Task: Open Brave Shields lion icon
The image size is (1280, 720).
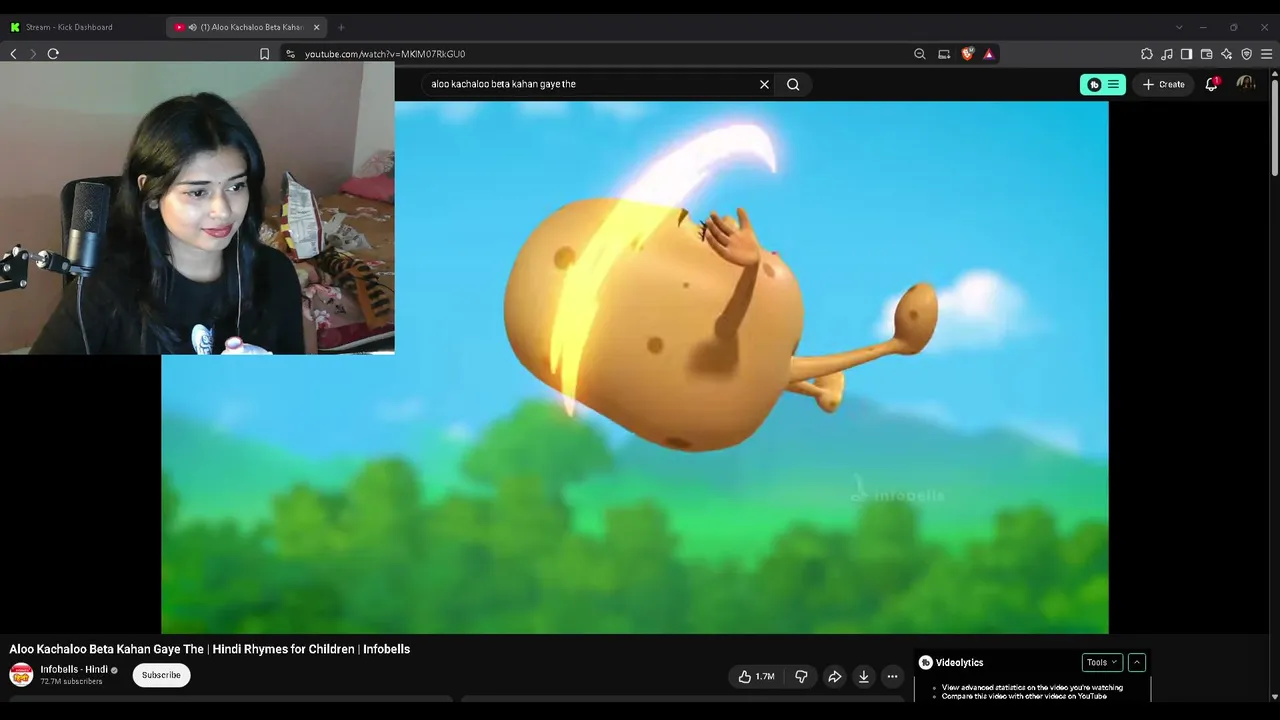Action: point(967,54)
